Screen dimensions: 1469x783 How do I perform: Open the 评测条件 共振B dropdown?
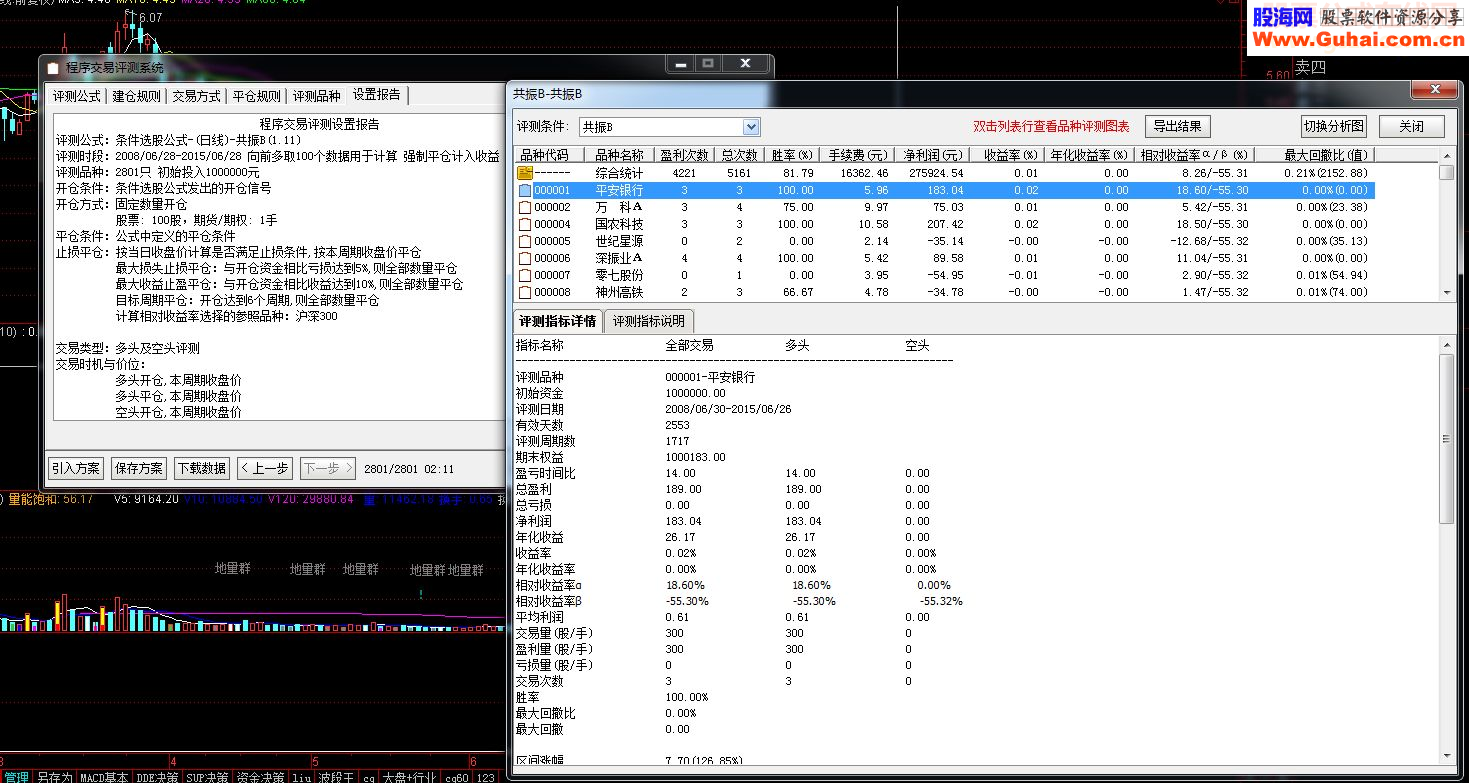pos(752,127)
